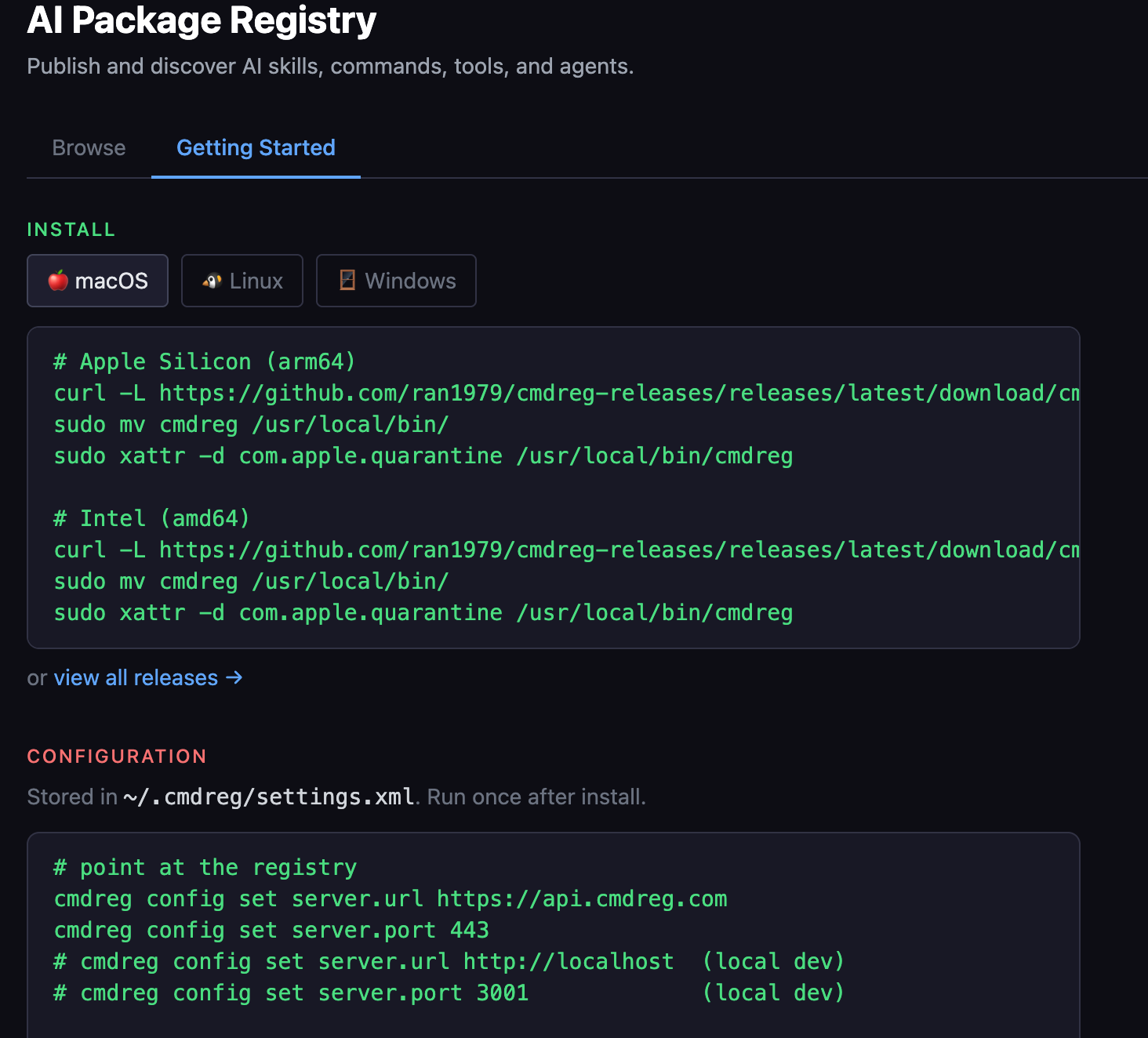Image resolution: width=1148 pixels, height=1038 pixels.
Task: Click the curl command under Intel
Action: coord(566,550)
